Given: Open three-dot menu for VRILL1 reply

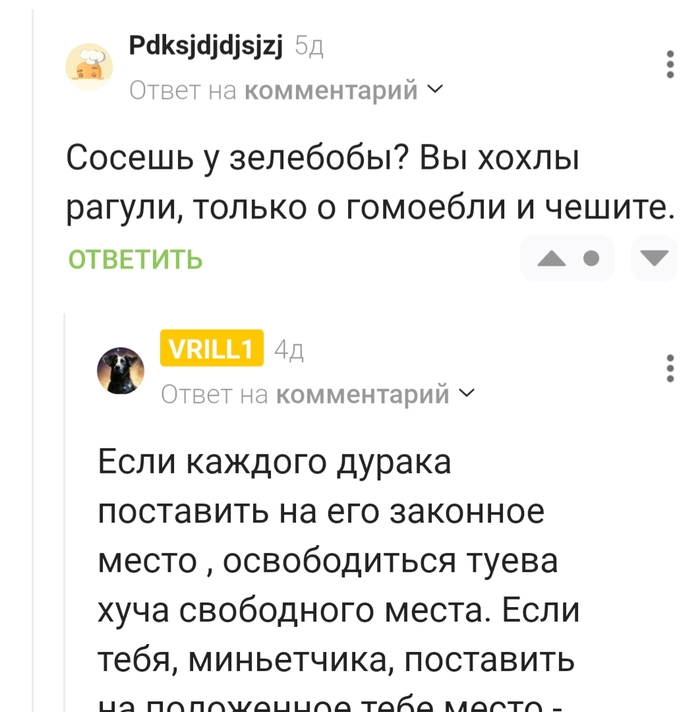Looking at the screenshot, I should pyautogui.click(x=670, y=369).
